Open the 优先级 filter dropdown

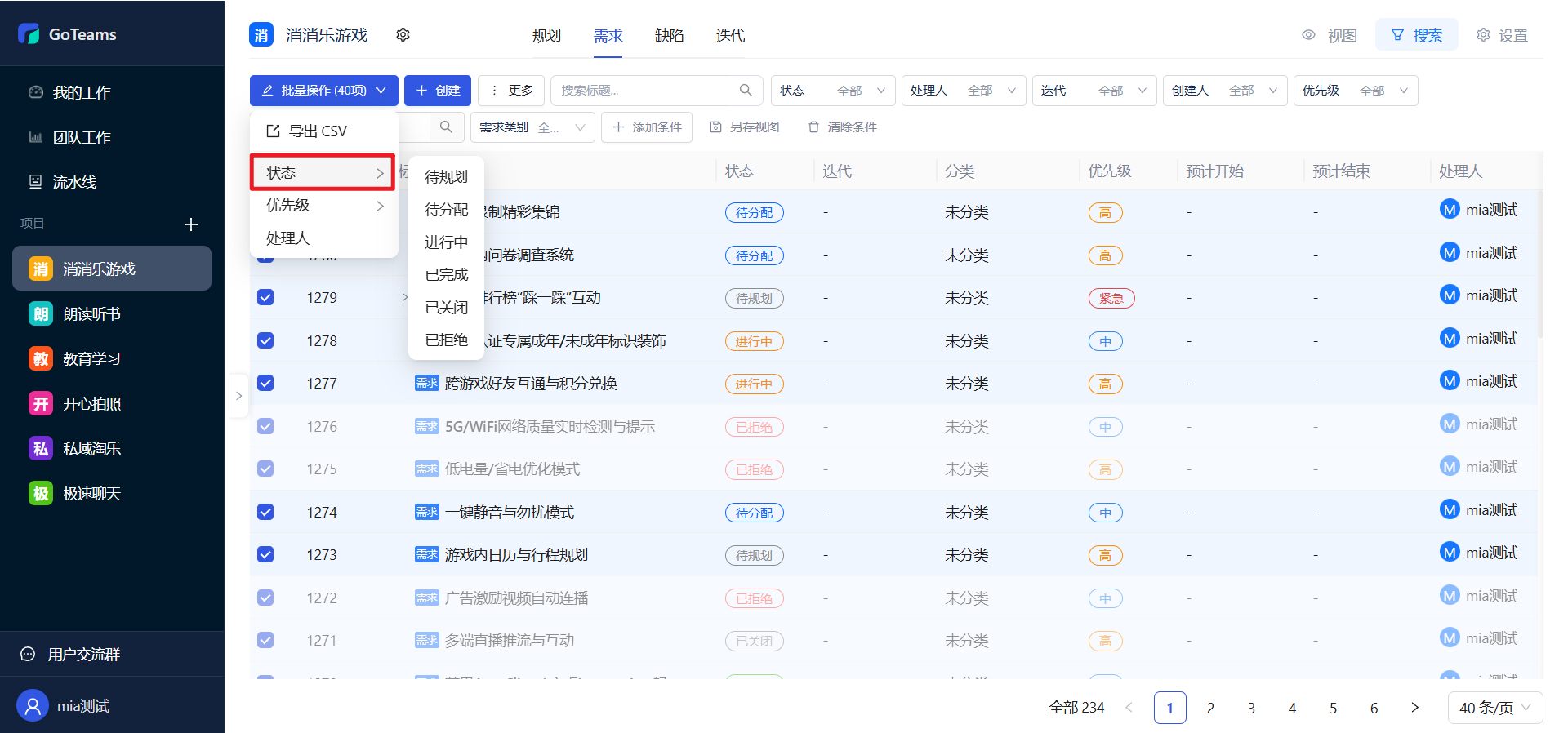tap(1356, 91)
